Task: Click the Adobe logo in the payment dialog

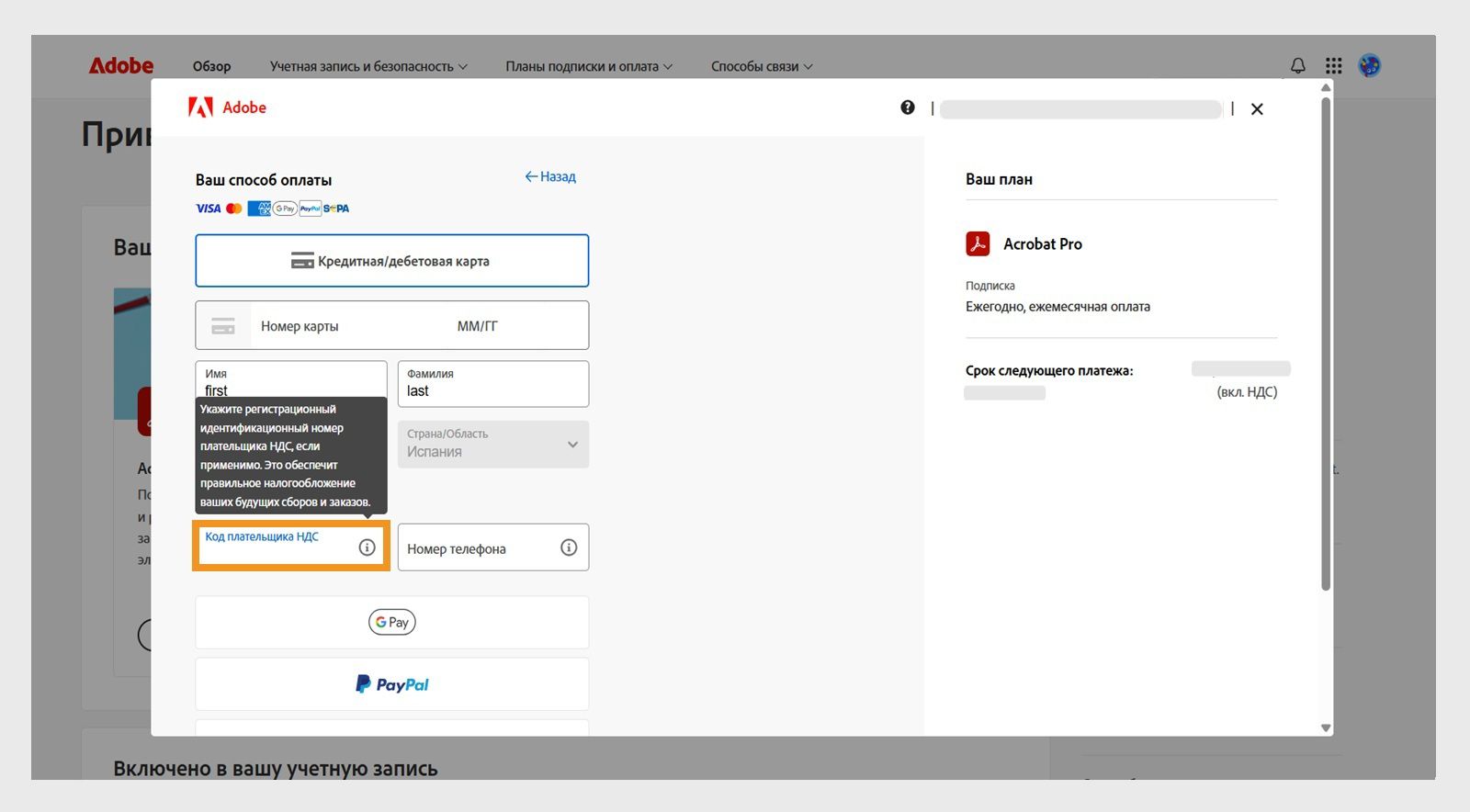Action: click(227, 107)
